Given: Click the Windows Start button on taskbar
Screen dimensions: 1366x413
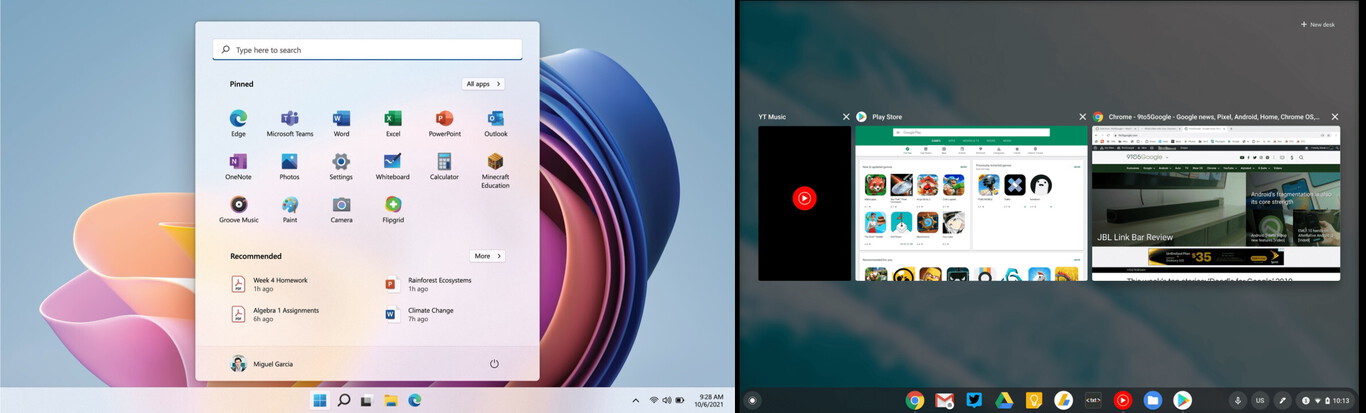Looking at the screenshot, I should click(x=319, y=400).
